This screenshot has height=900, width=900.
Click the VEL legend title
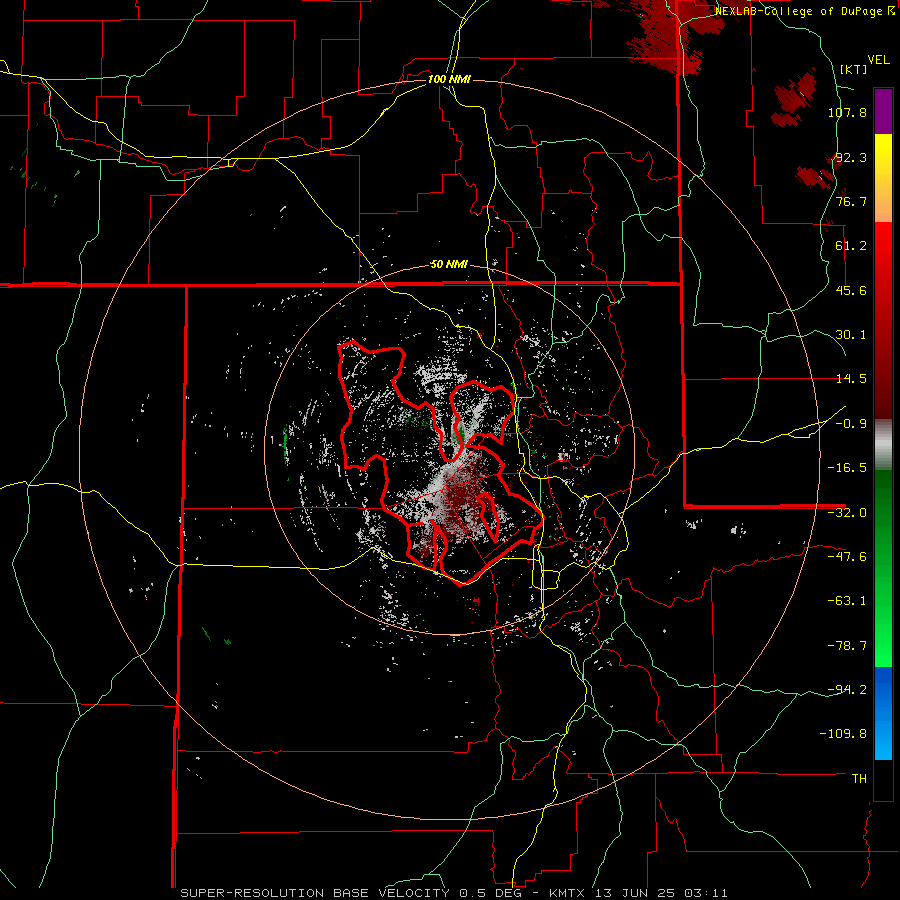[878, 60]
